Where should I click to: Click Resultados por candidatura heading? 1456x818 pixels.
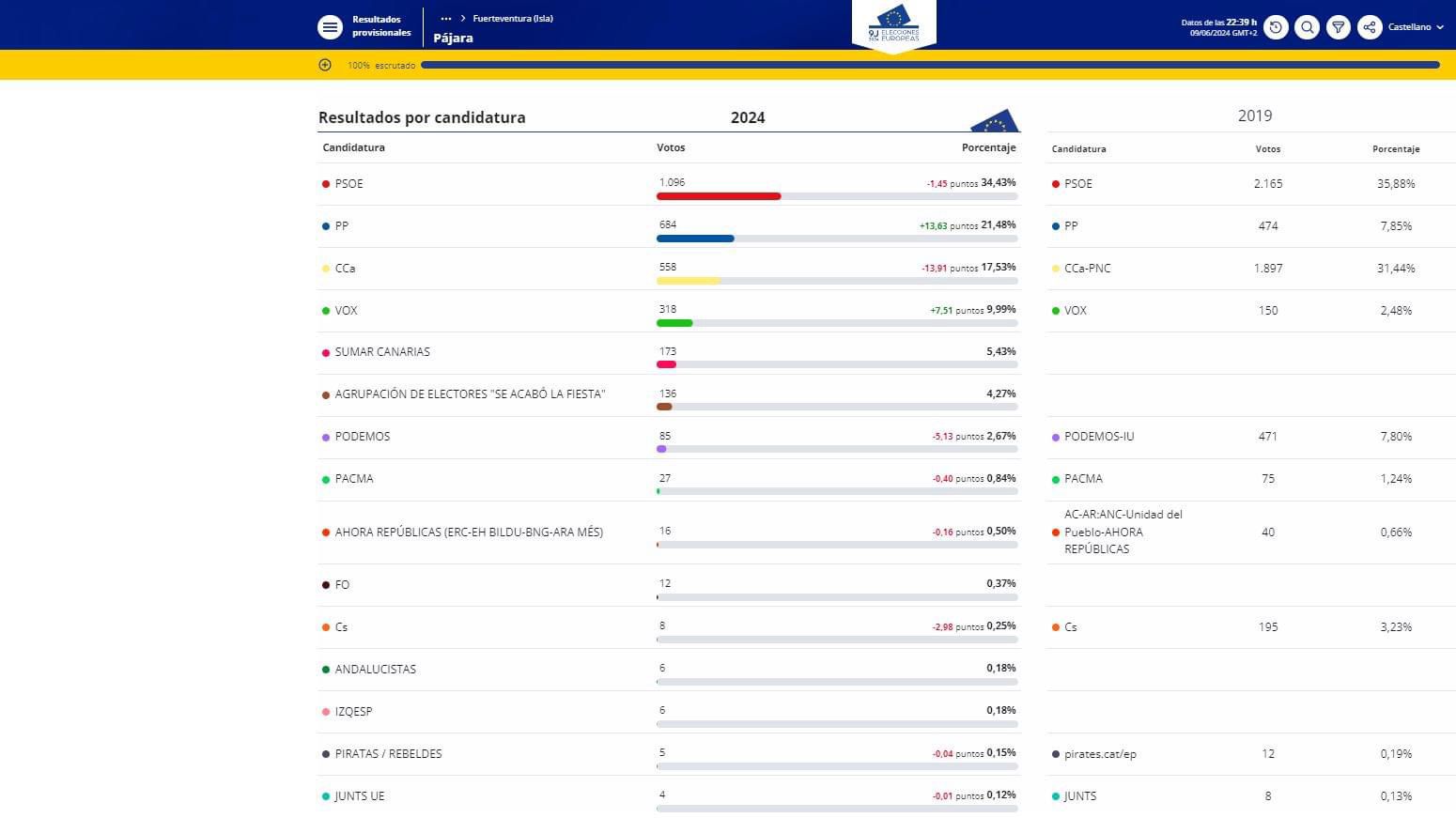(422, 117)
